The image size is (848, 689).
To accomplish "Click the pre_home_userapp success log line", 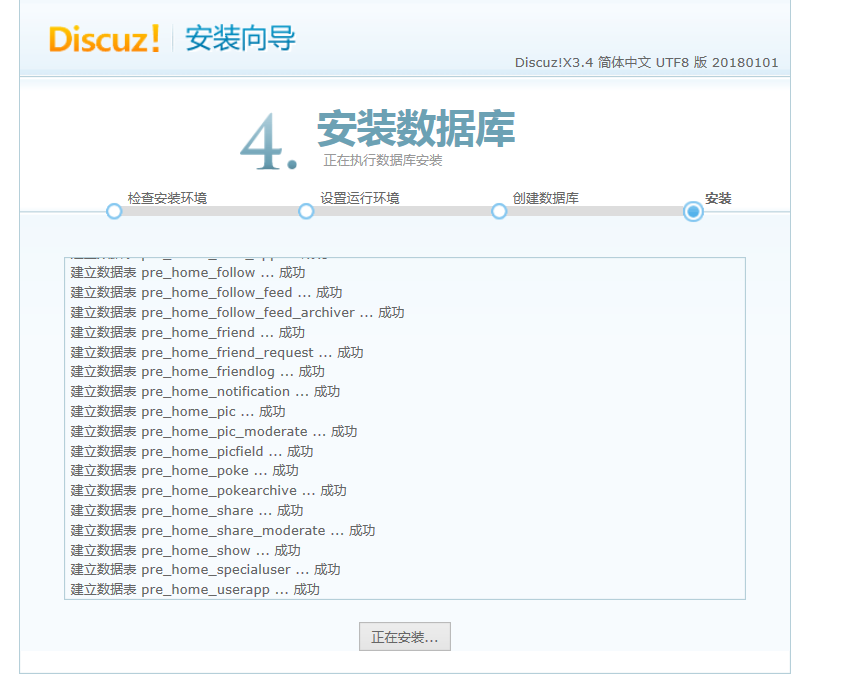I will (x=190, y=589).
